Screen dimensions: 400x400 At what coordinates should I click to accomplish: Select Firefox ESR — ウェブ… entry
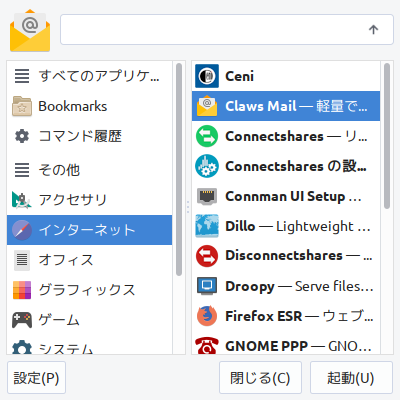tap(286, 316)
